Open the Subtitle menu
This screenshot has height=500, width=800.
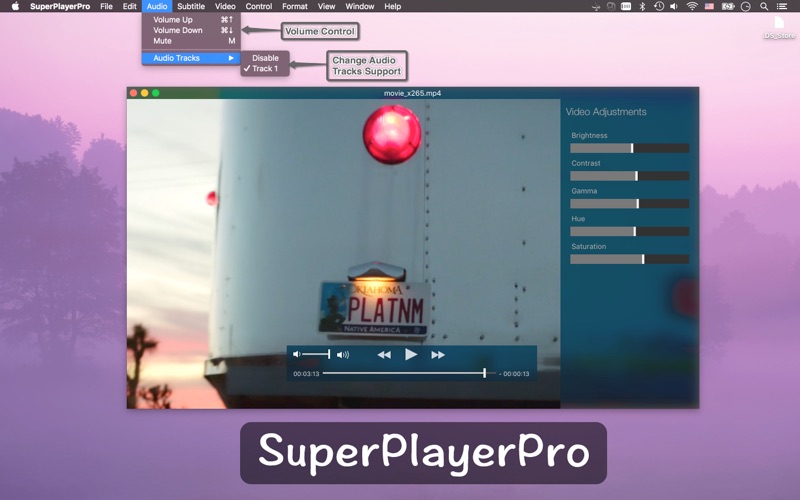pyautogui.click(x=191, y=6)
